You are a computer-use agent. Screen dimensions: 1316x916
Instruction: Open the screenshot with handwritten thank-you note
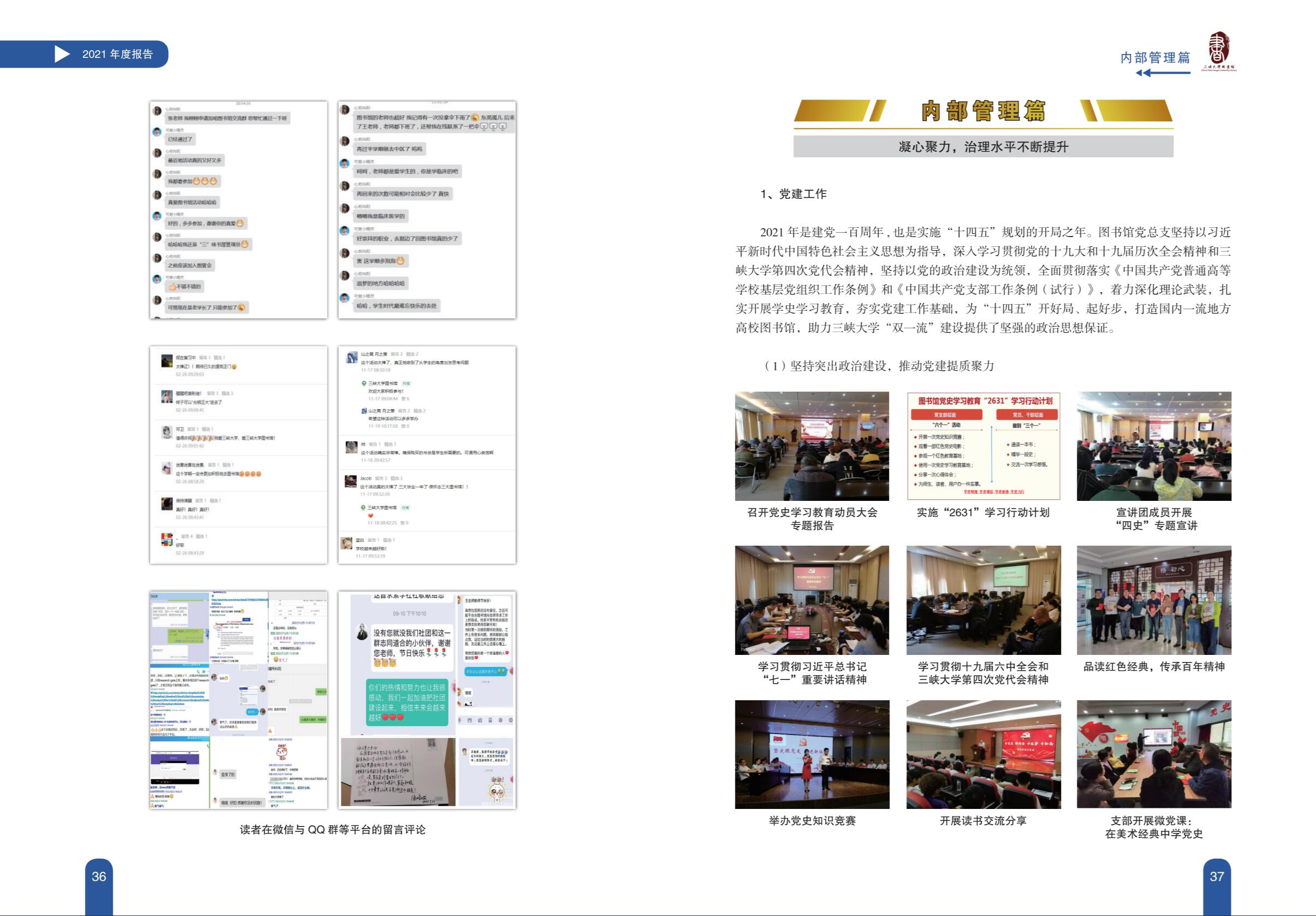pyautogui.click(x=427, y=700)
